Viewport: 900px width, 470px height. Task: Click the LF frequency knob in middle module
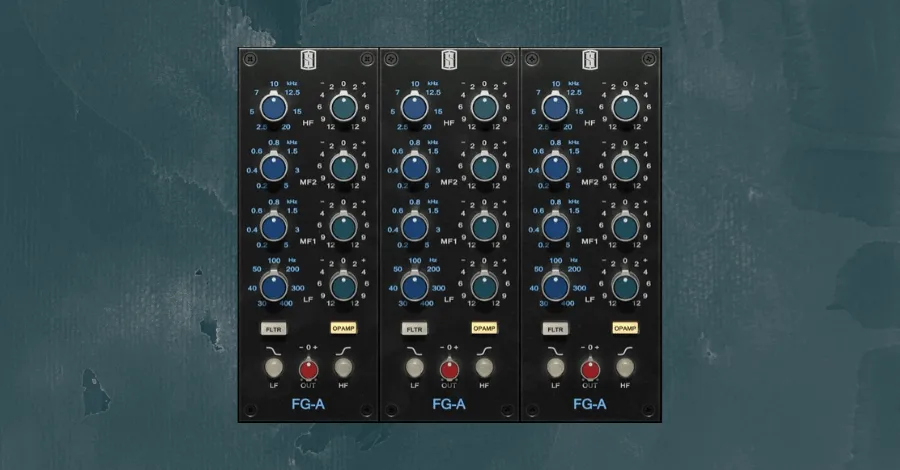click(x=414, y=286)
